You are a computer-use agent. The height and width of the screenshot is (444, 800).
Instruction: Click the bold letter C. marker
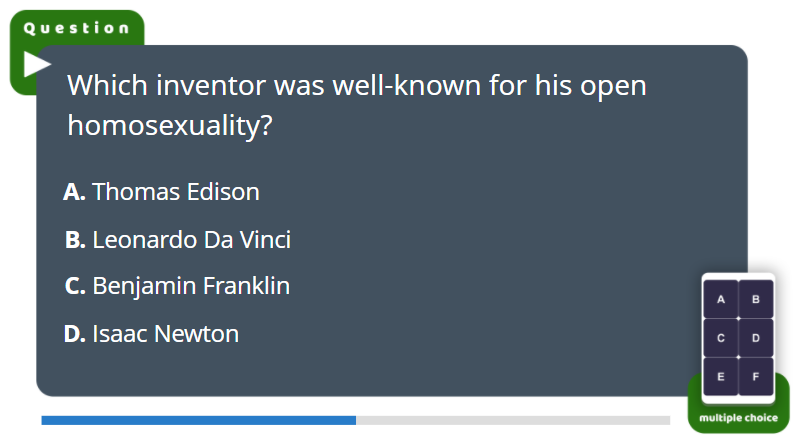coord(75,286)
